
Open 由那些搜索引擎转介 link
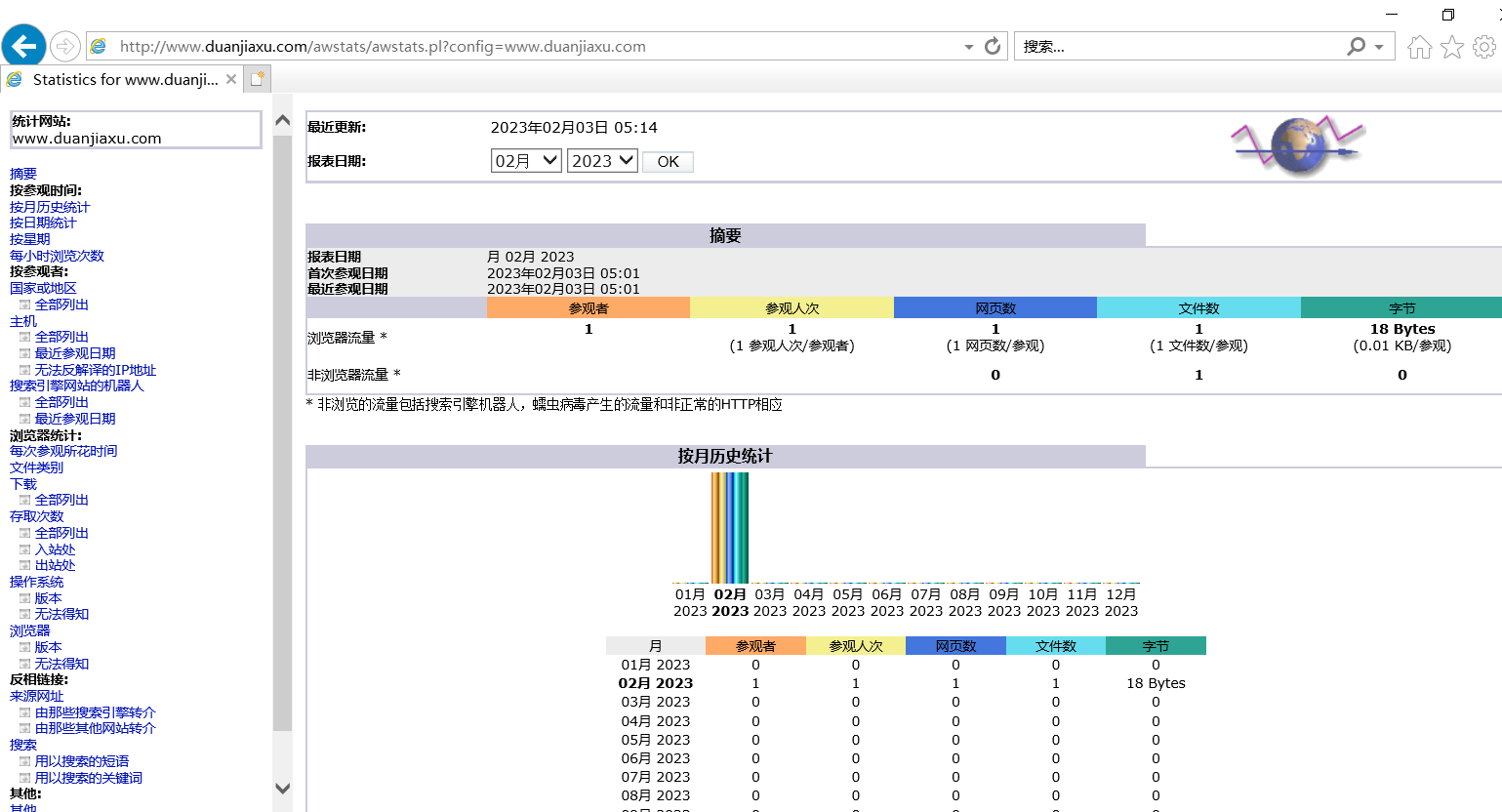(x=96, y=712)
